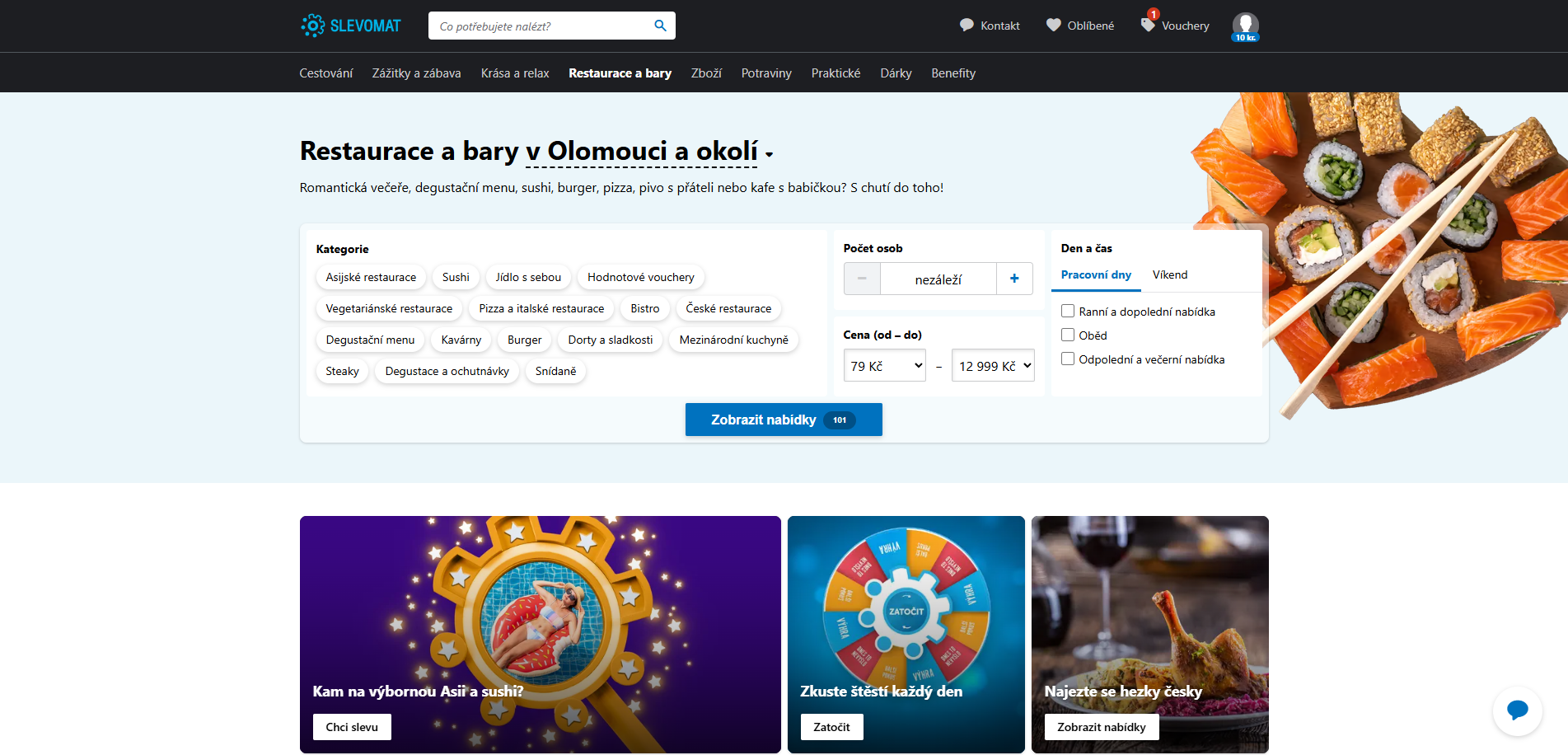Check the Oběd checkbox
The width and height of the screenshot is (1568, 755).
[x=1068, y=335]
